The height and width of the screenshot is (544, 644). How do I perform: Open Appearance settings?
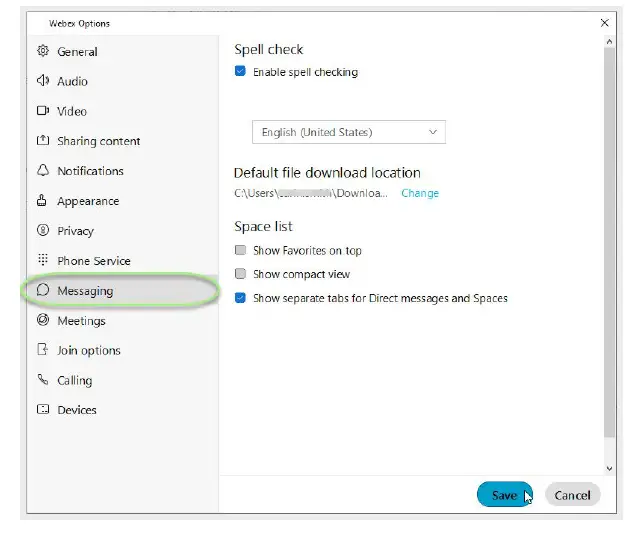pos(88,201)
